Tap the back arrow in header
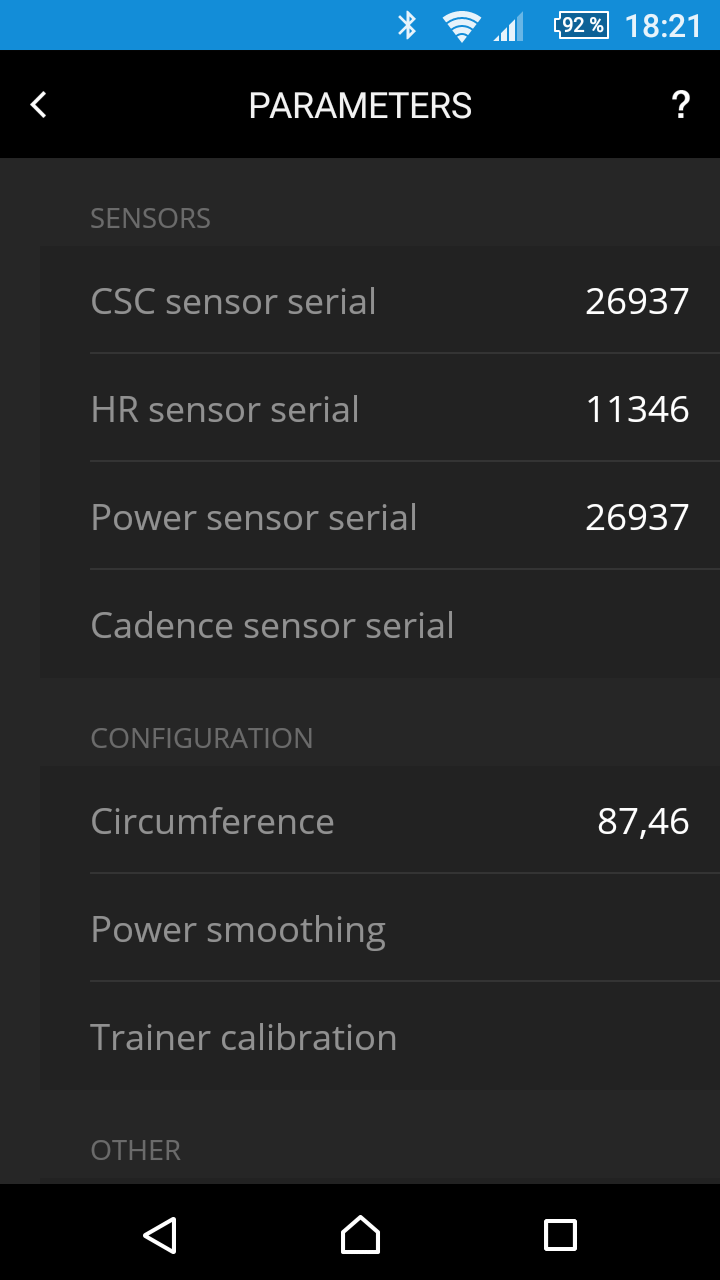 (x=39, y=105)
